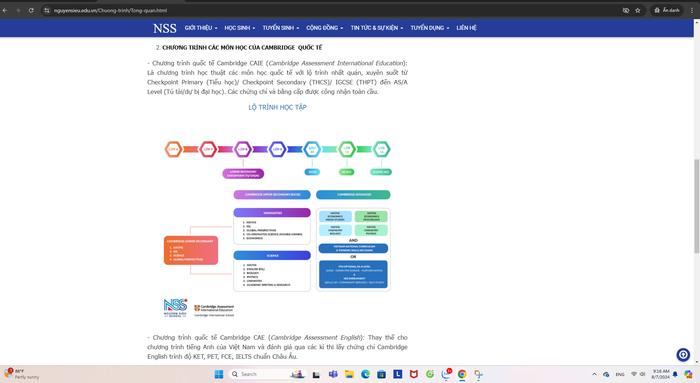The height and width of the screenshot is (383, 700).
Task: Expand the TUYỂN SINH menu
Action: tap(281, 28)
